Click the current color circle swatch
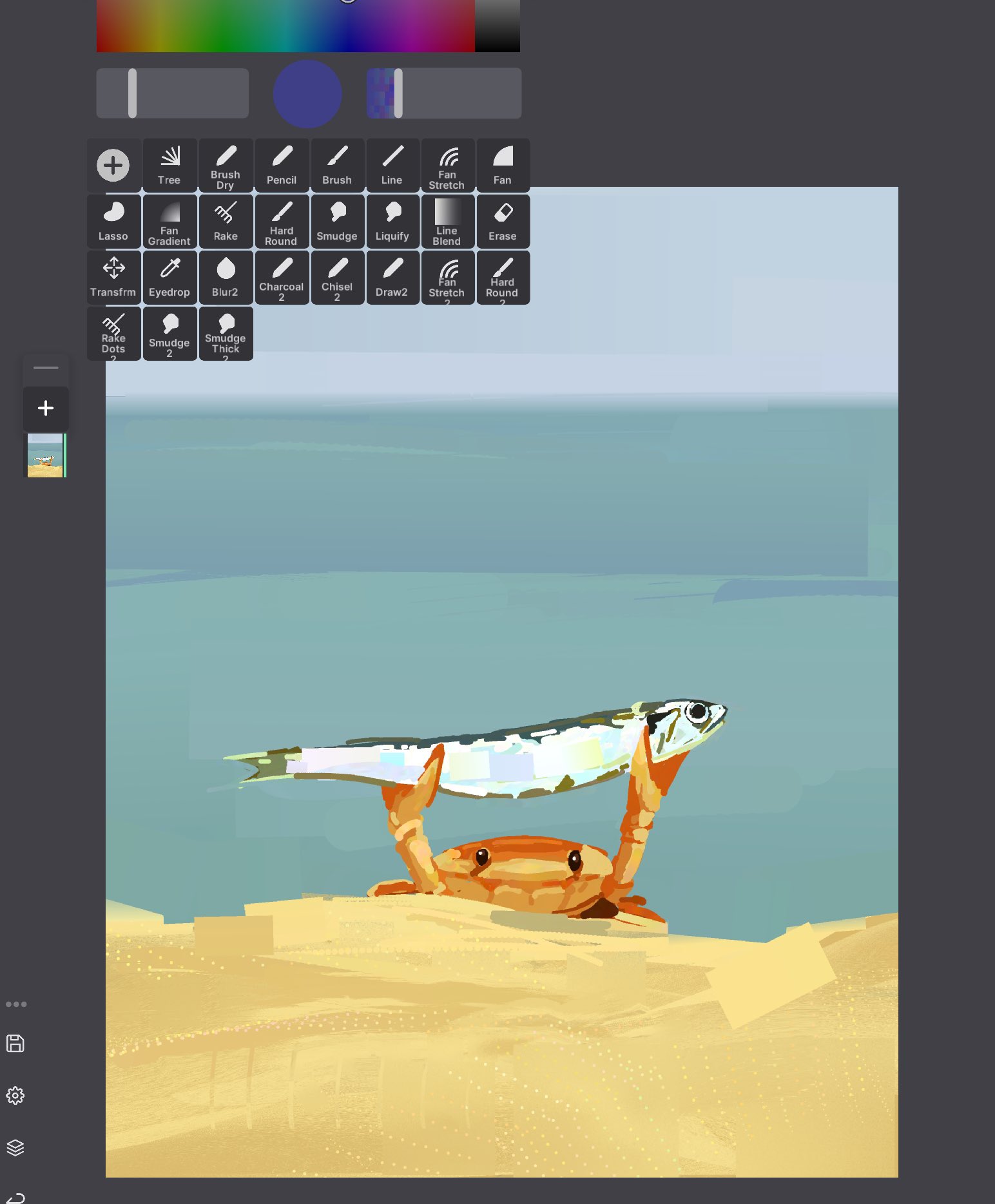995x1204 pixels. pos(307,94)
